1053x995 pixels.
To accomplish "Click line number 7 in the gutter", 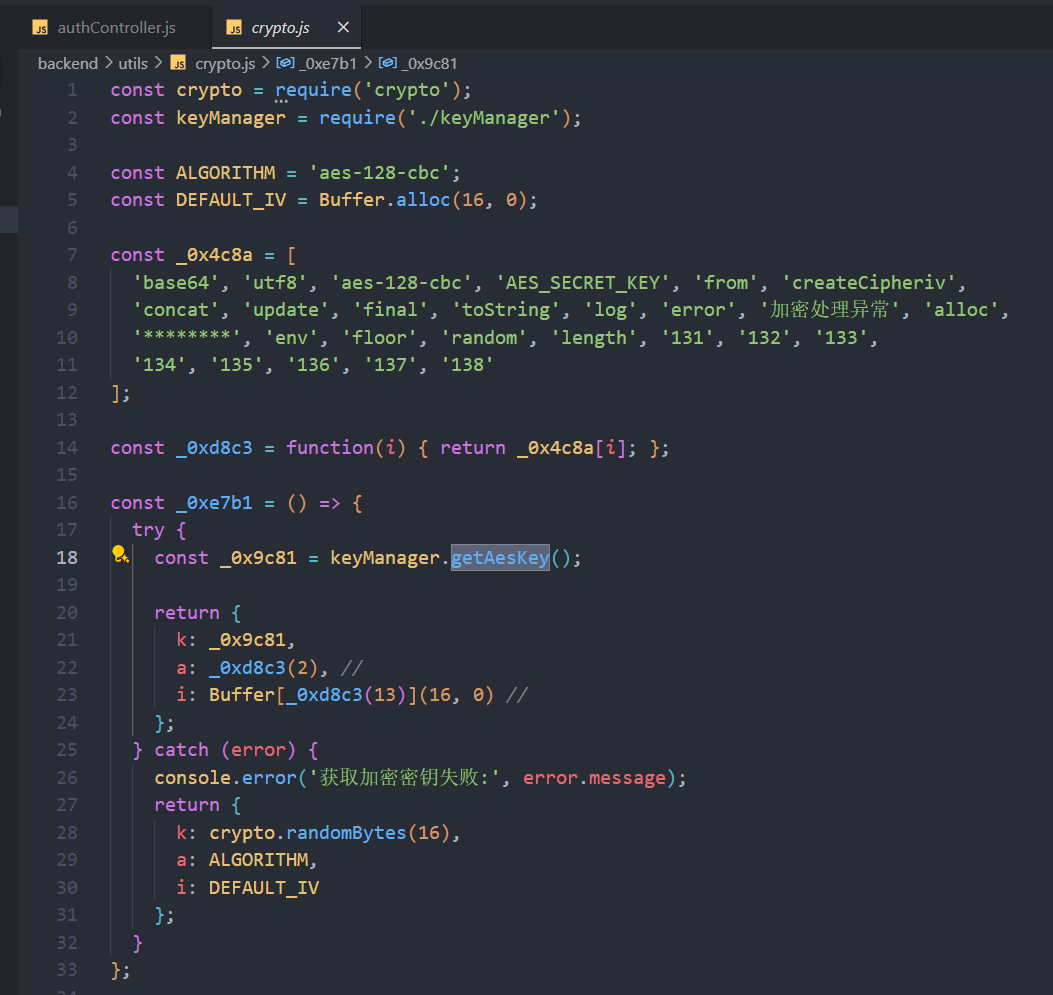I will click(x=73, y=255).
